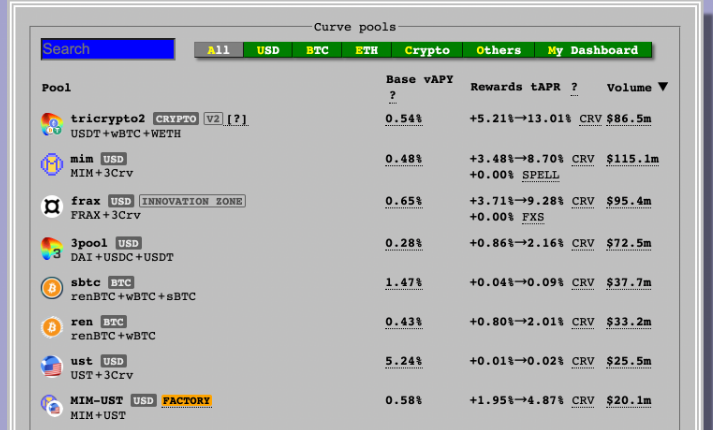Click the 1.47% base vAPY value
713x430 pixels.
tap(404, 282)
